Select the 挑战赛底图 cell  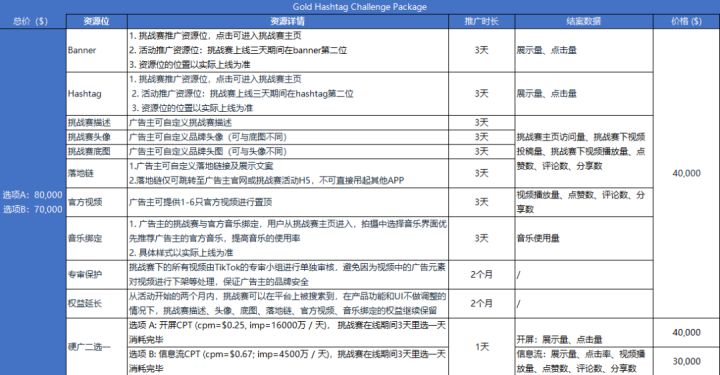coord(97,151)
